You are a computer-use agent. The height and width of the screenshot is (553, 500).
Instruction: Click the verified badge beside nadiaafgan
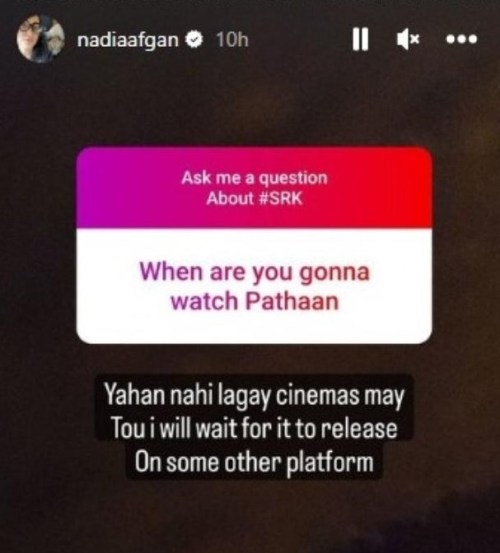click(194, 40)
